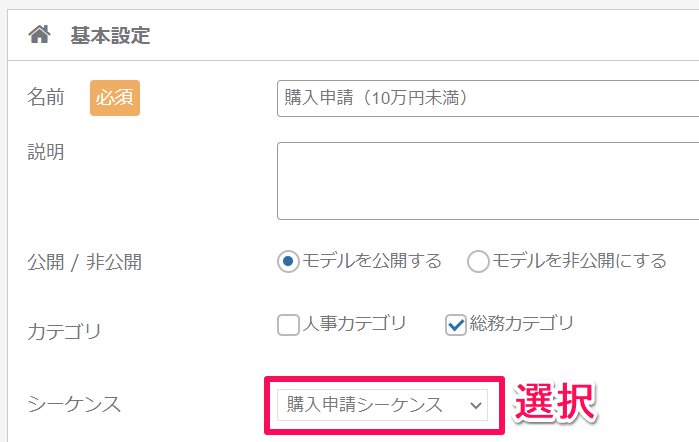
Task: Click the モデルを非公開にする label text
Action: [x=579, y=261]
